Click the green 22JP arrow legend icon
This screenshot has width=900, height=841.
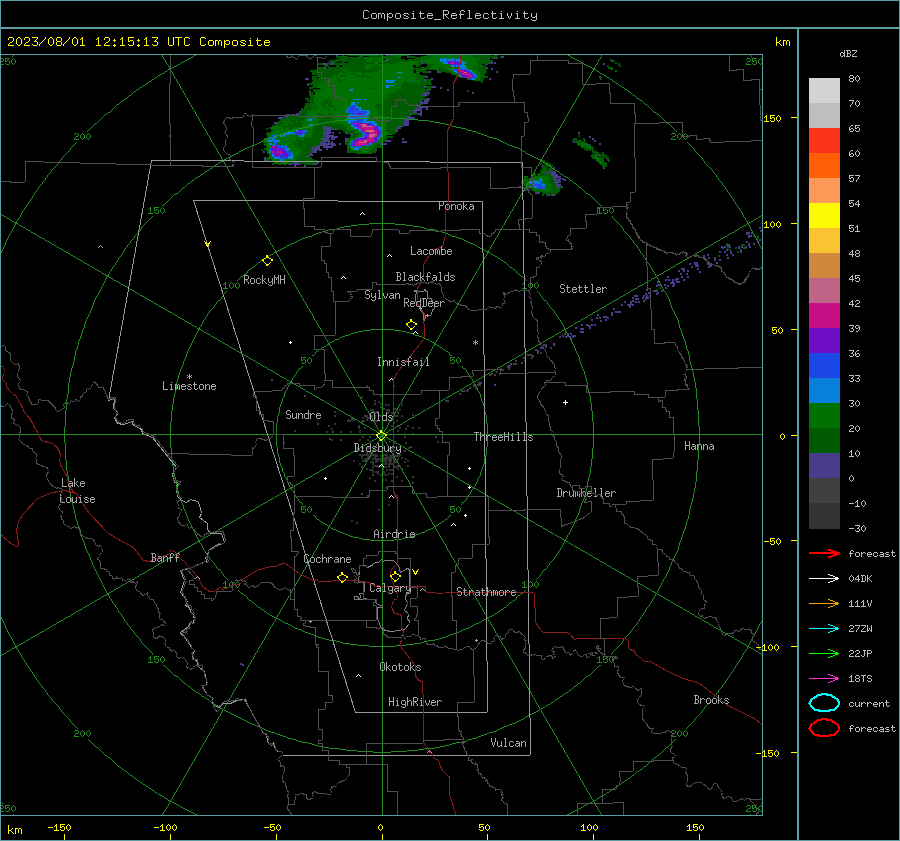tap(824, 653)
